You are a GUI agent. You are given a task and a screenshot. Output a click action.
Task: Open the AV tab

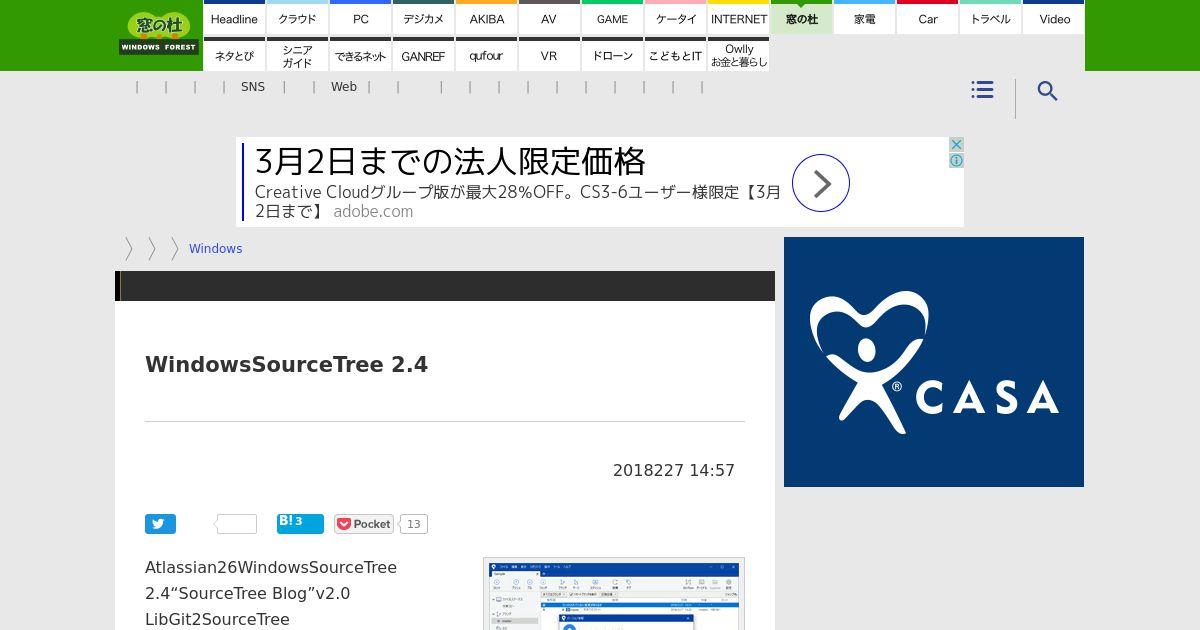[549, 18]
